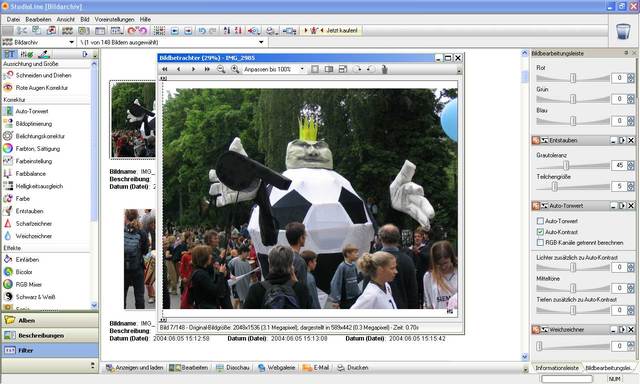The image size is (640, 384).
Task: Select Schwarz & Weiß effect
Action: point(29,297)
